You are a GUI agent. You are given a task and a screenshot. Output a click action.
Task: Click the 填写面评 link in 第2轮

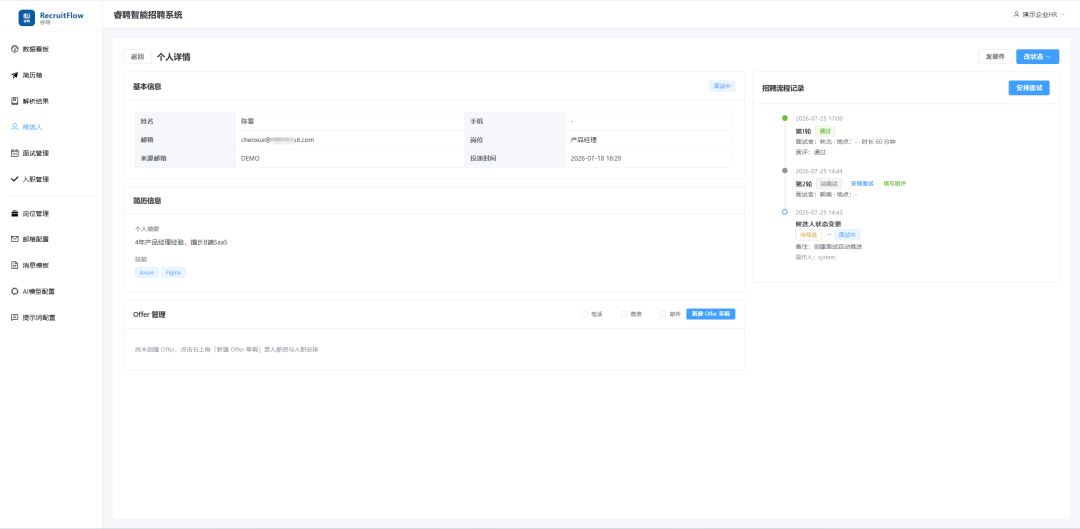pyautogui.click(x=894, y=184)
